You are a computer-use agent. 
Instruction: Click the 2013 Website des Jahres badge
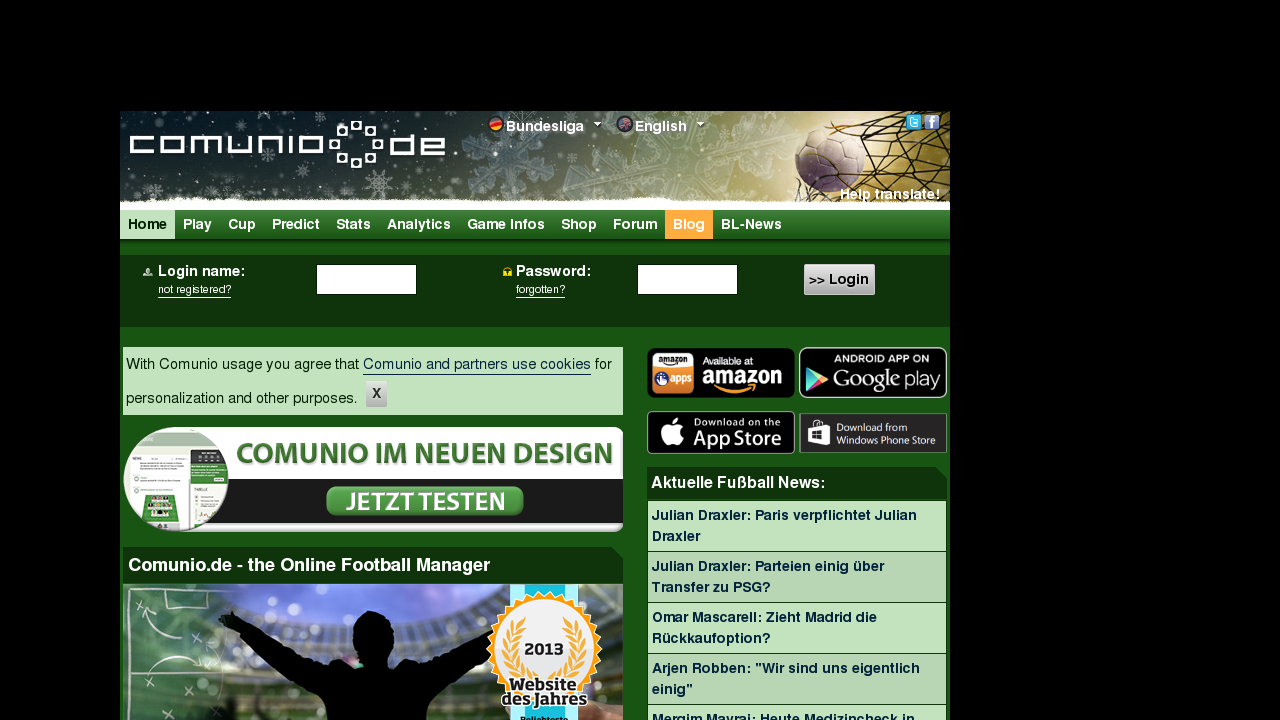544,652
